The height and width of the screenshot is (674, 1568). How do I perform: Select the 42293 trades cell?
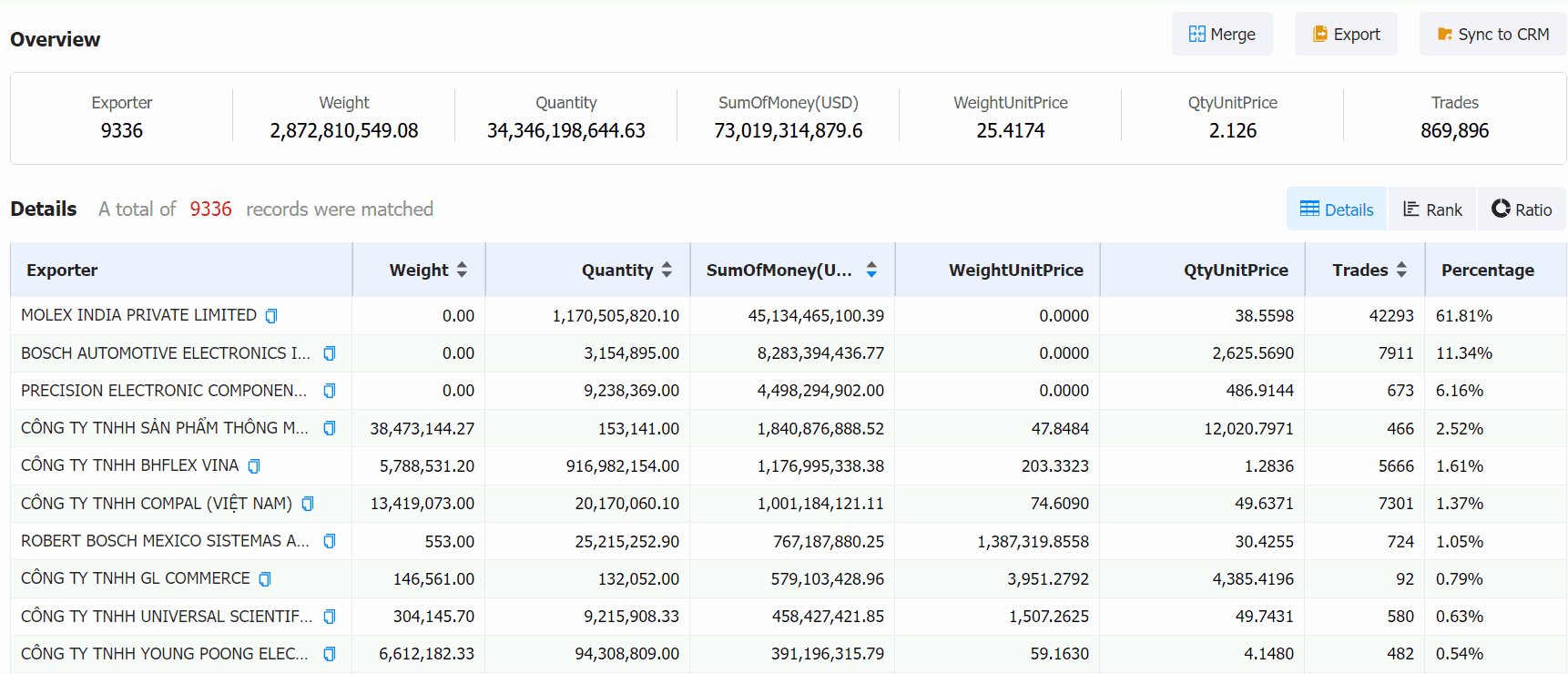[1391, 316]
